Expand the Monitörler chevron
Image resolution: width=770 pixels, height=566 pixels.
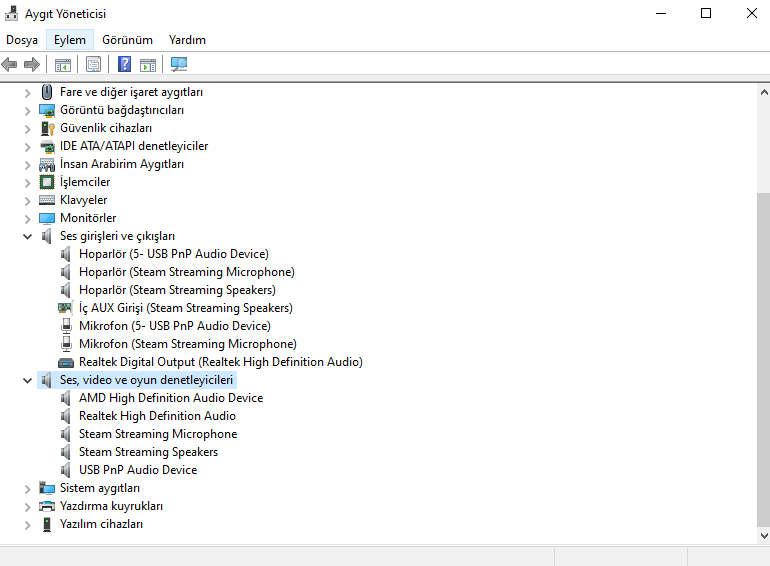[x=28, y=218]
